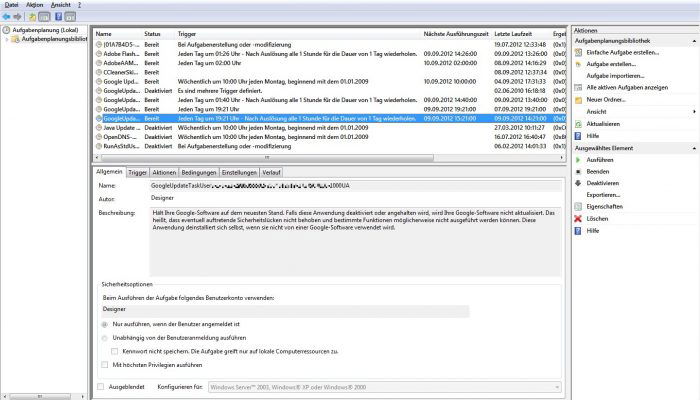Click the Beschreibung text area

point(355,242)
